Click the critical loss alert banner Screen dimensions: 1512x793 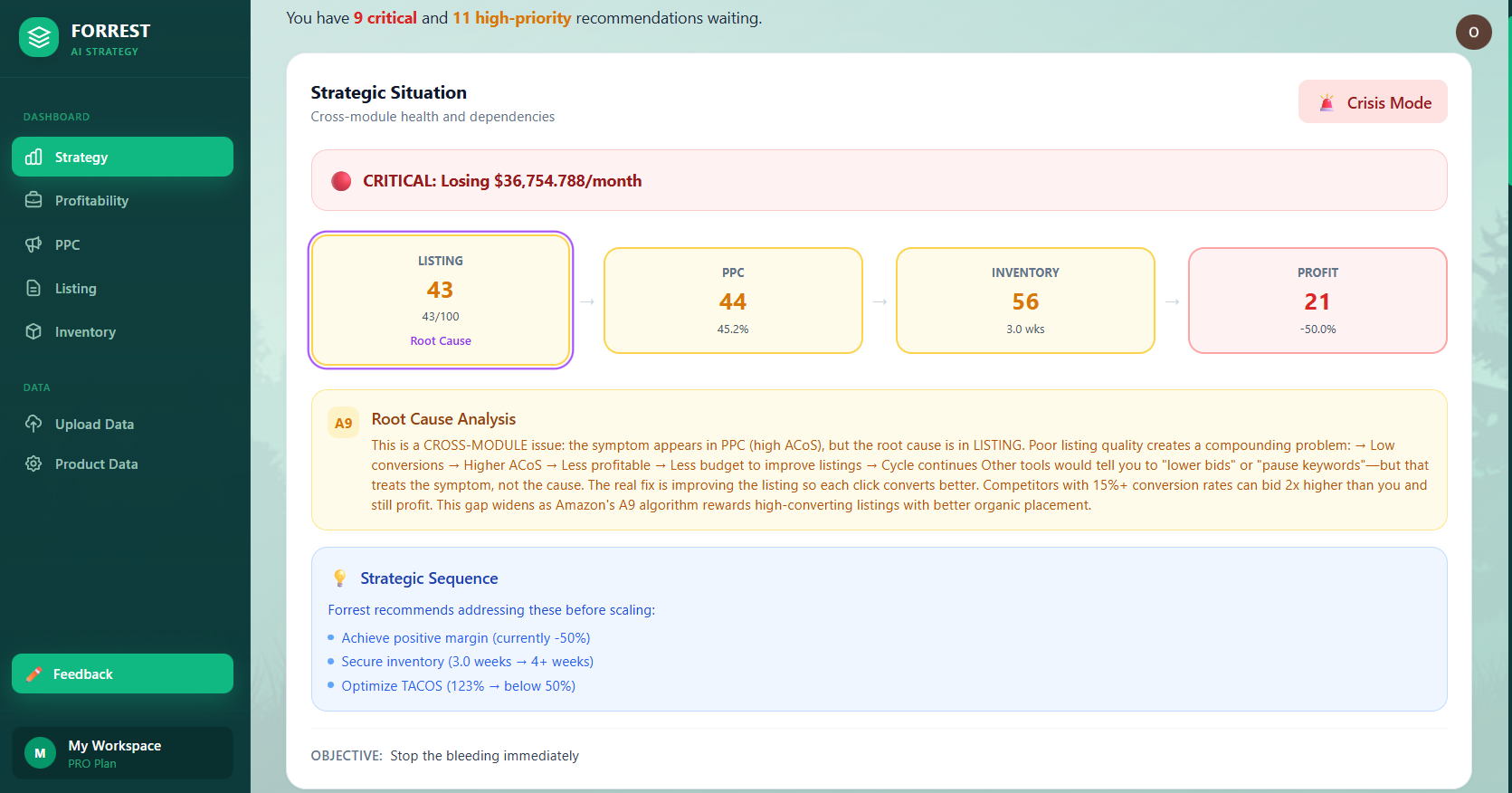point(879,180)
